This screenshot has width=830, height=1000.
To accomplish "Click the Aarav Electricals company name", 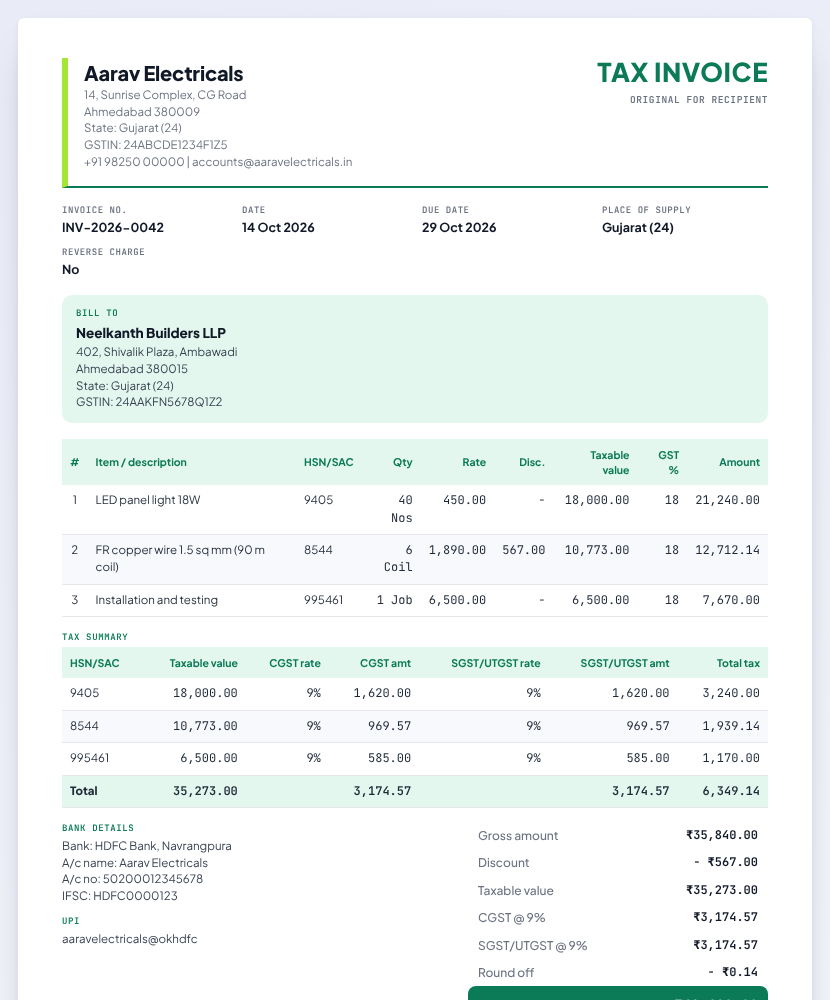I will pos(163,74).
